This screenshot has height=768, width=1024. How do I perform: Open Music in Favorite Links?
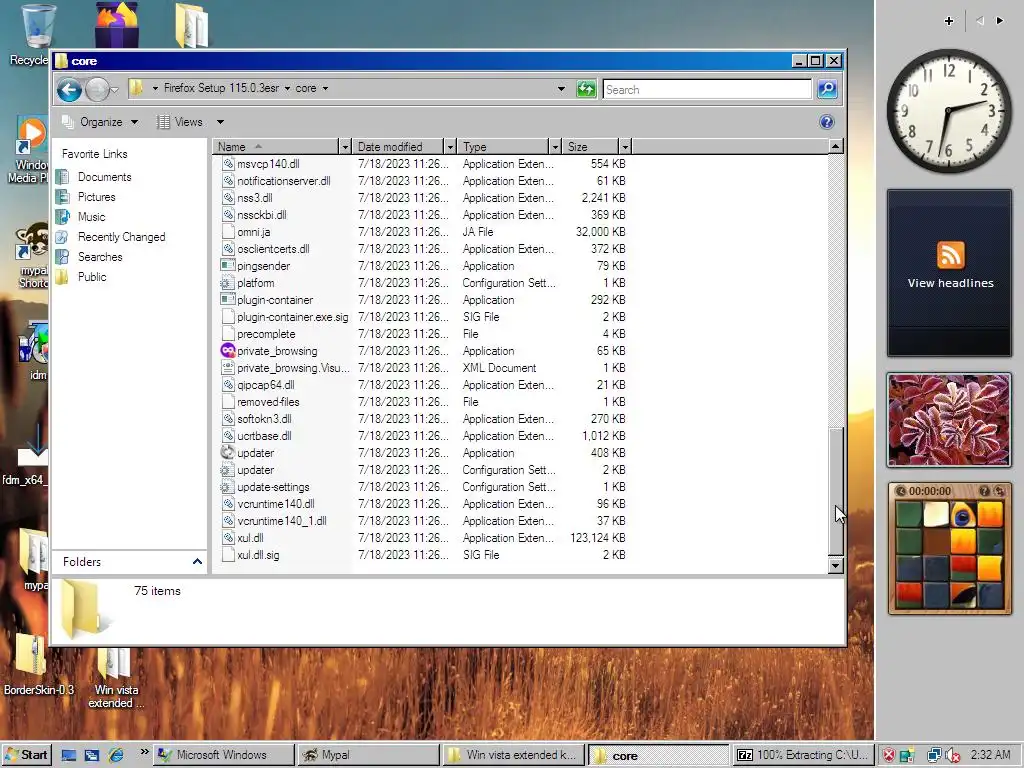(x=91, y=217)
